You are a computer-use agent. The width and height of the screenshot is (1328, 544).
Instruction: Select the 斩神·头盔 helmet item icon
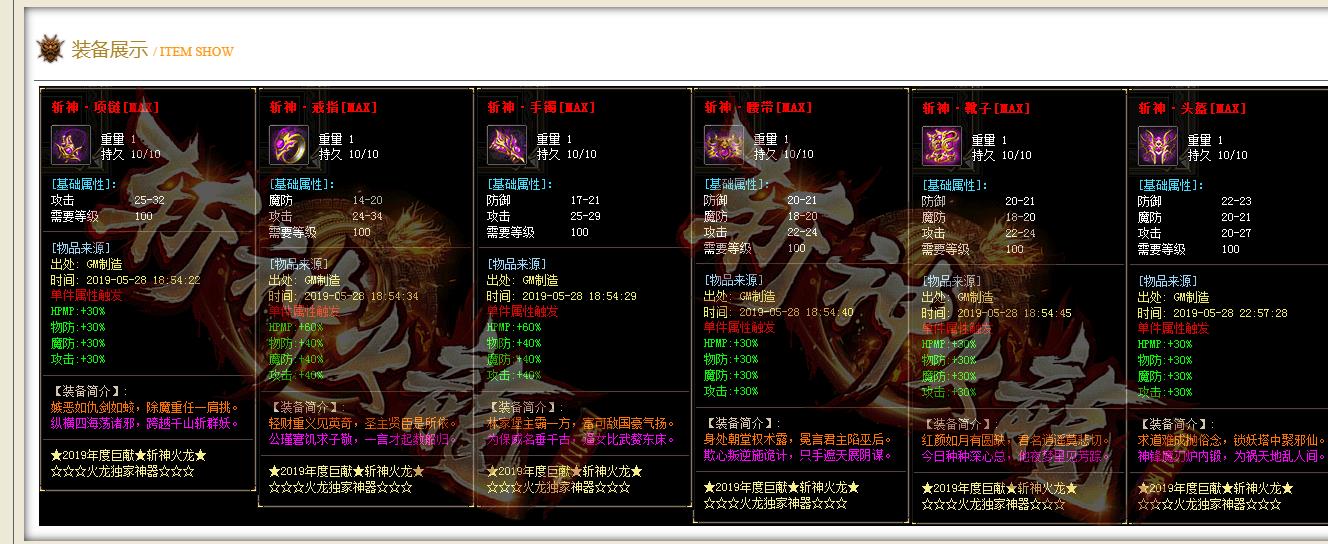[x=1158, y=146]
